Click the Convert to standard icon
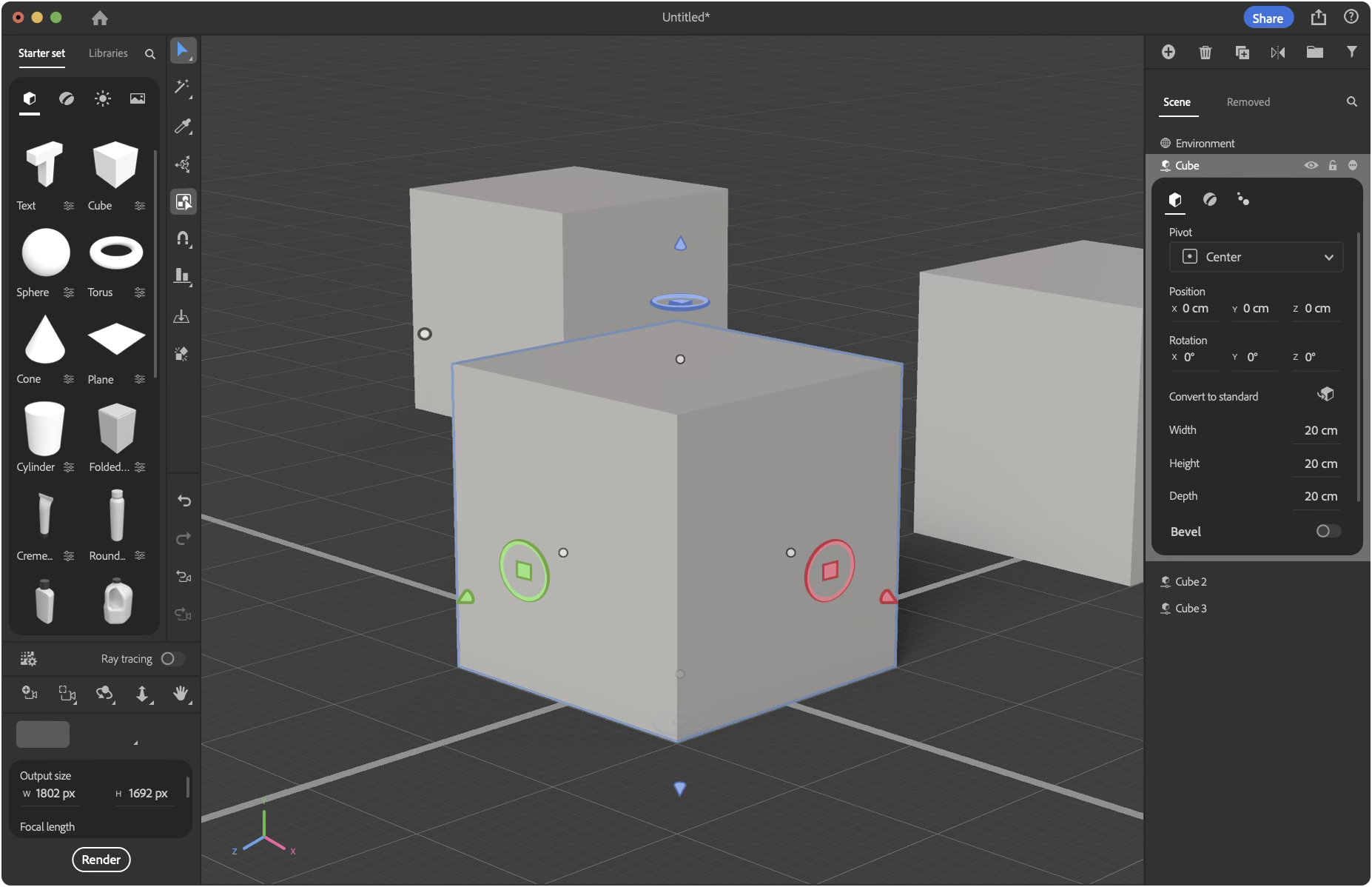 [1325, 395]
